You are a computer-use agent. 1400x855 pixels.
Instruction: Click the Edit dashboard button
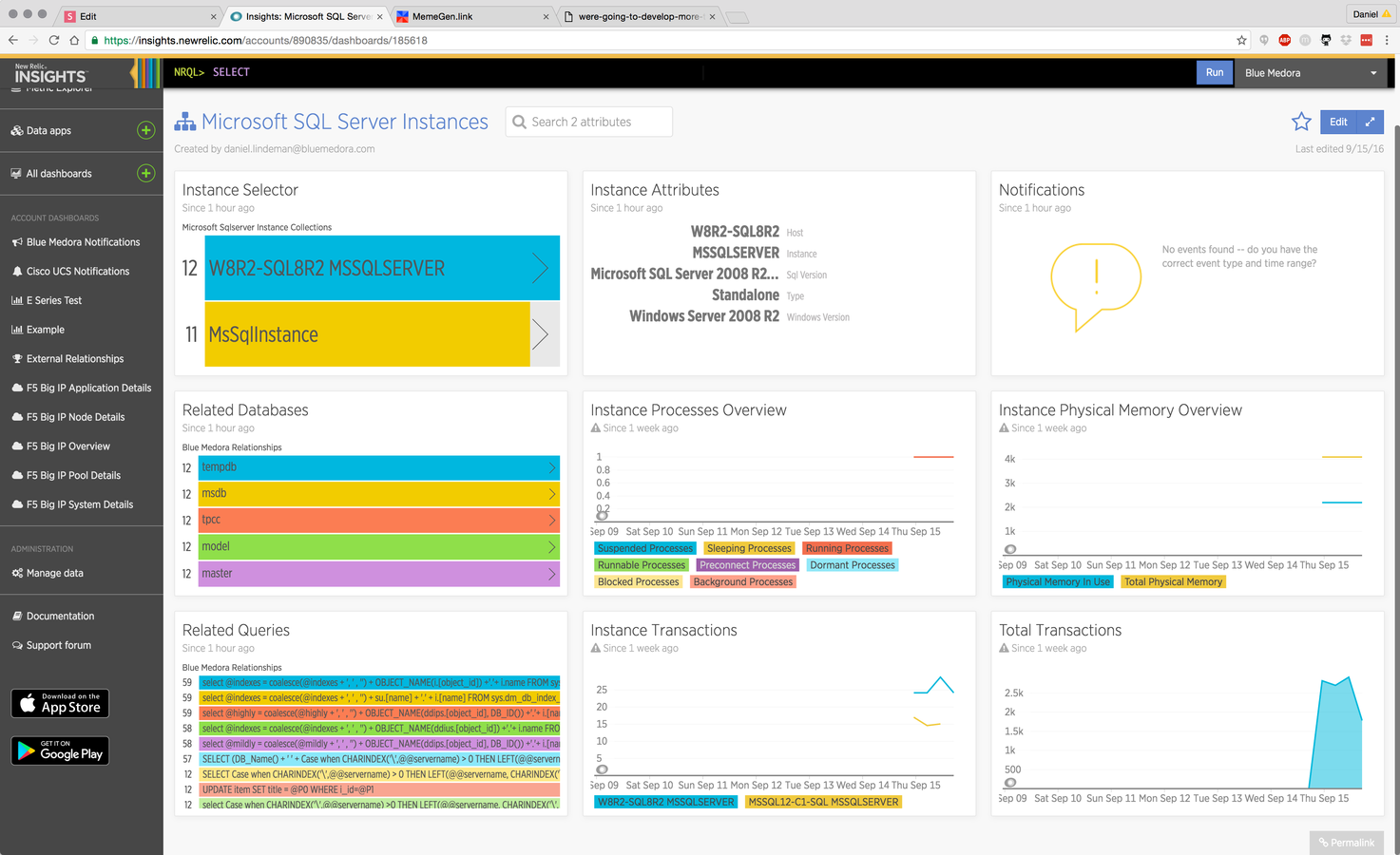click(x=1338, y=122)
